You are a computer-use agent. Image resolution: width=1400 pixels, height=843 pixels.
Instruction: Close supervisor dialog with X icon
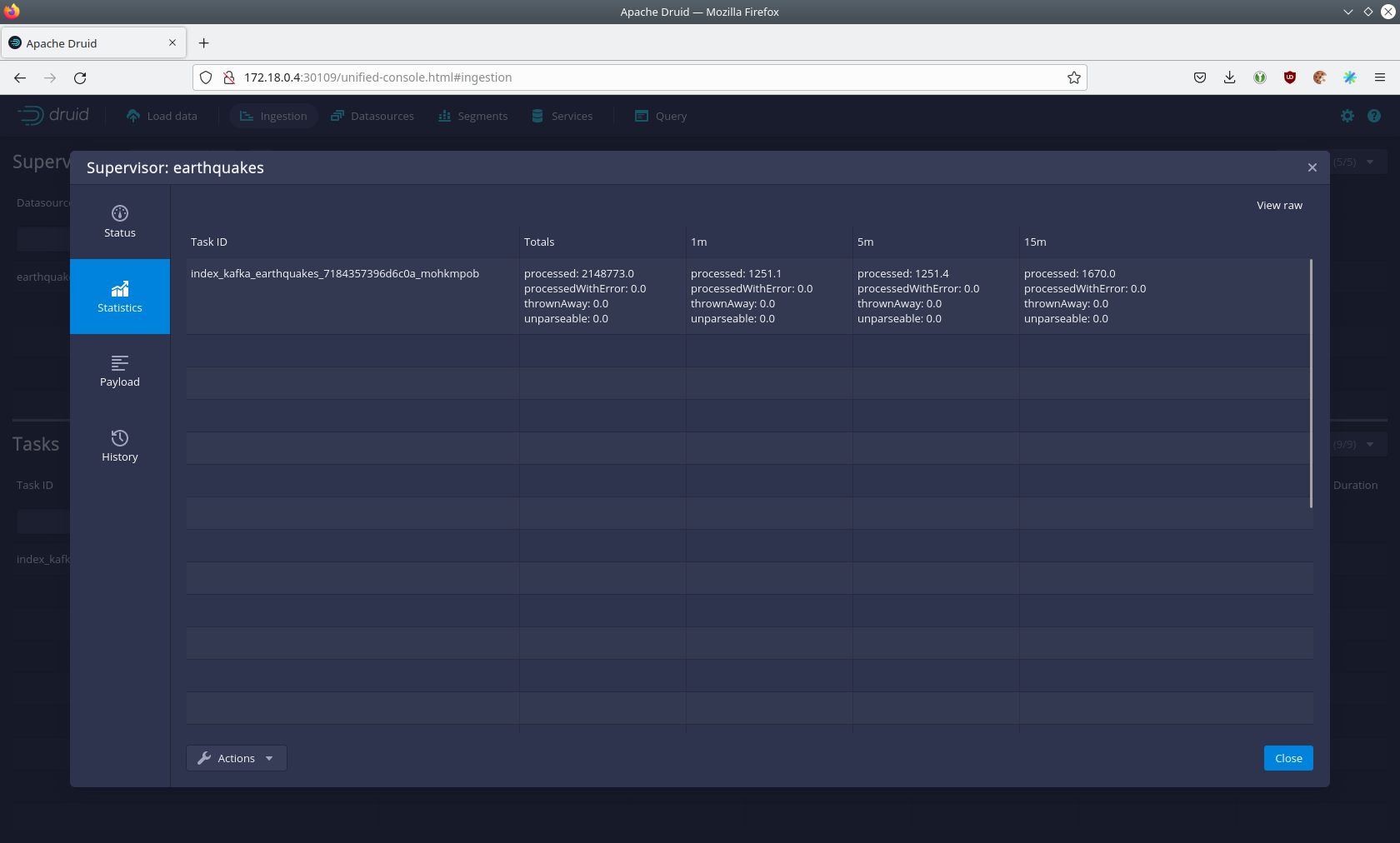coord(1312,167)
